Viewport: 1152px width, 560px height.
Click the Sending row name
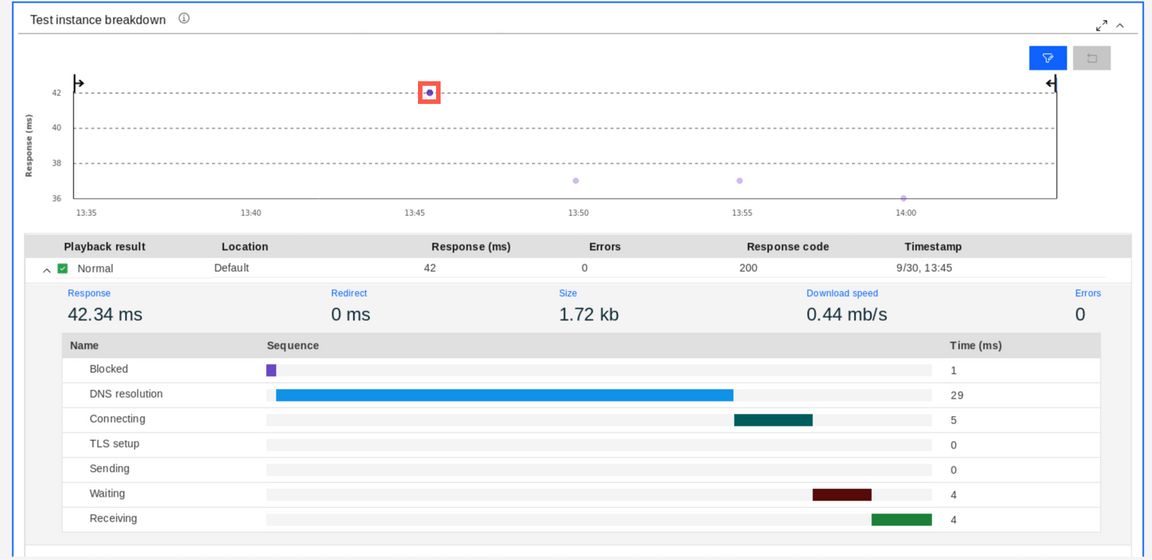(x=110, y=468)
